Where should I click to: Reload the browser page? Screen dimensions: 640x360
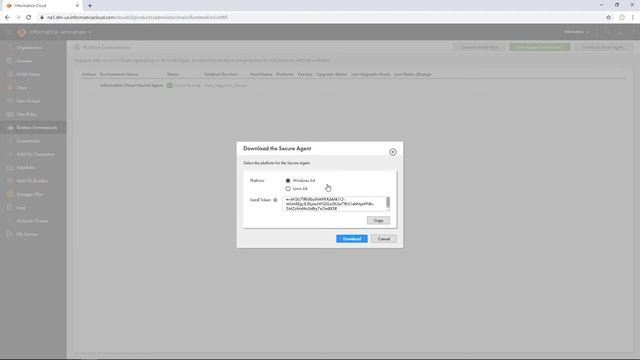[29, 18]
